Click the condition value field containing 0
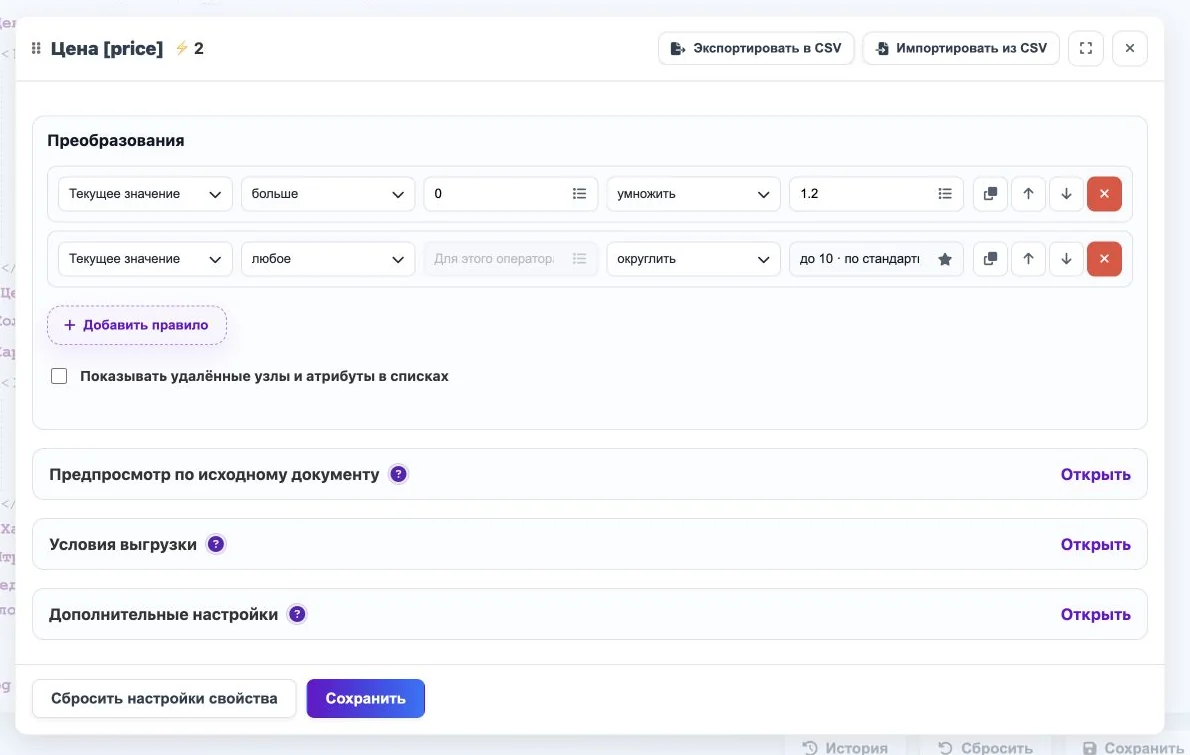1190x755 pixels. coord(510,193)
